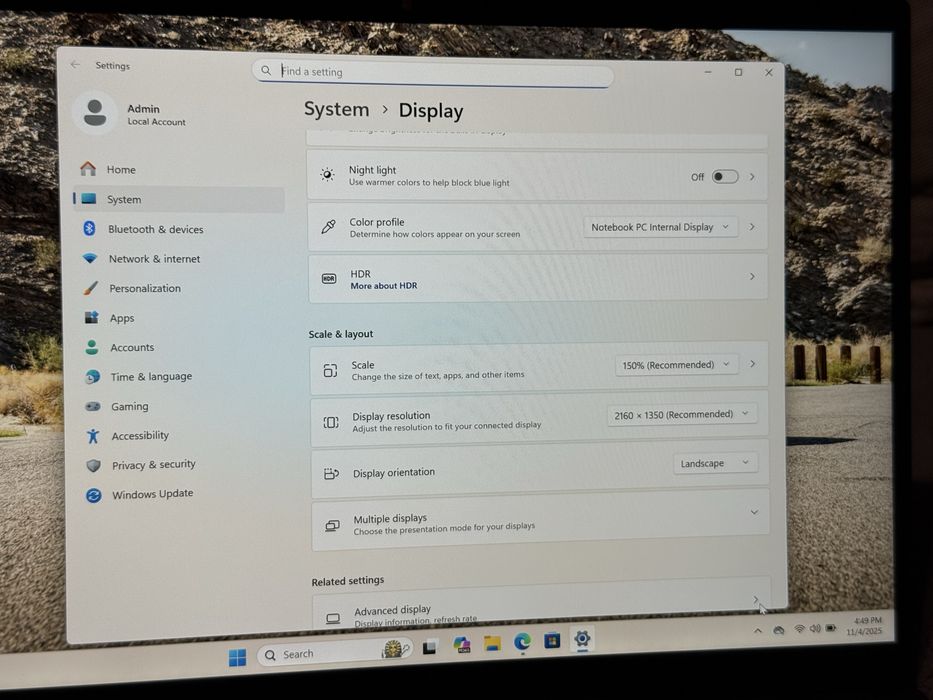Open Microsoft Store from taskbar
The height and width of the screenshot is (700, 933).
(x=552, y=640)
